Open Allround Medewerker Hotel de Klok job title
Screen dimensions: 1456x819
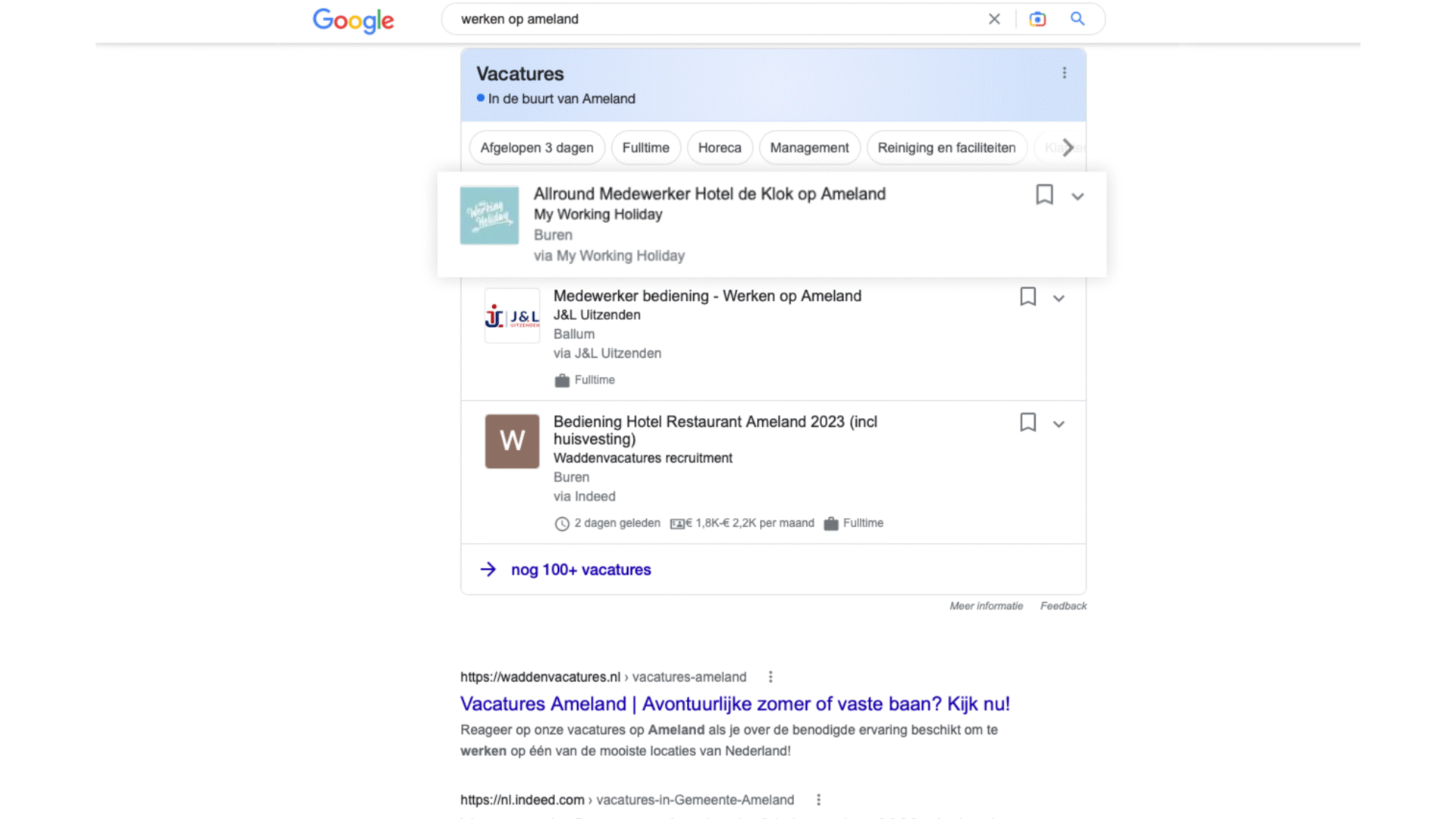709,194
